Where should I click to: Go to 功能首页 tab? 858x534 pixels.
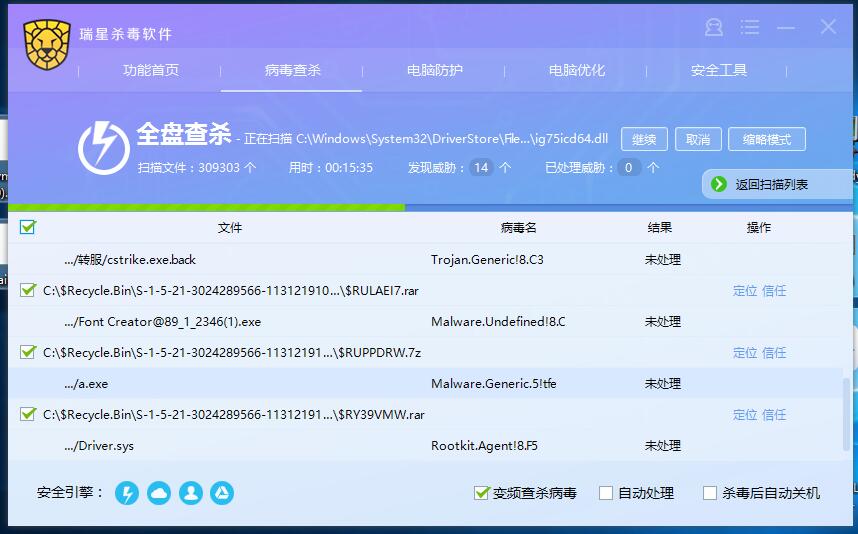pos(150,70)
